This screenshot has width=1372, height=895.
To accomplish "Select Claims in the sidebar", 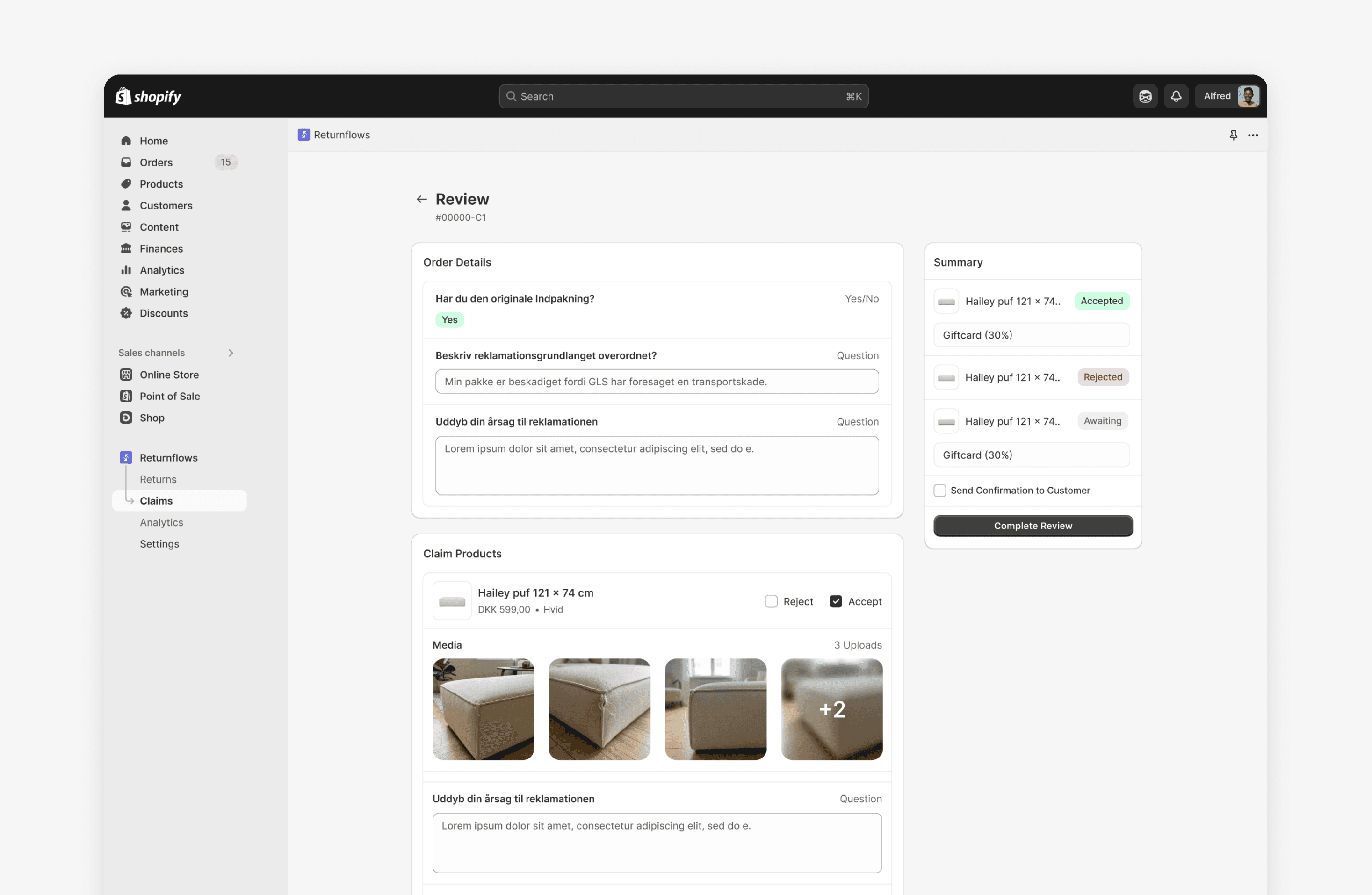I will [x=179, y=501].
